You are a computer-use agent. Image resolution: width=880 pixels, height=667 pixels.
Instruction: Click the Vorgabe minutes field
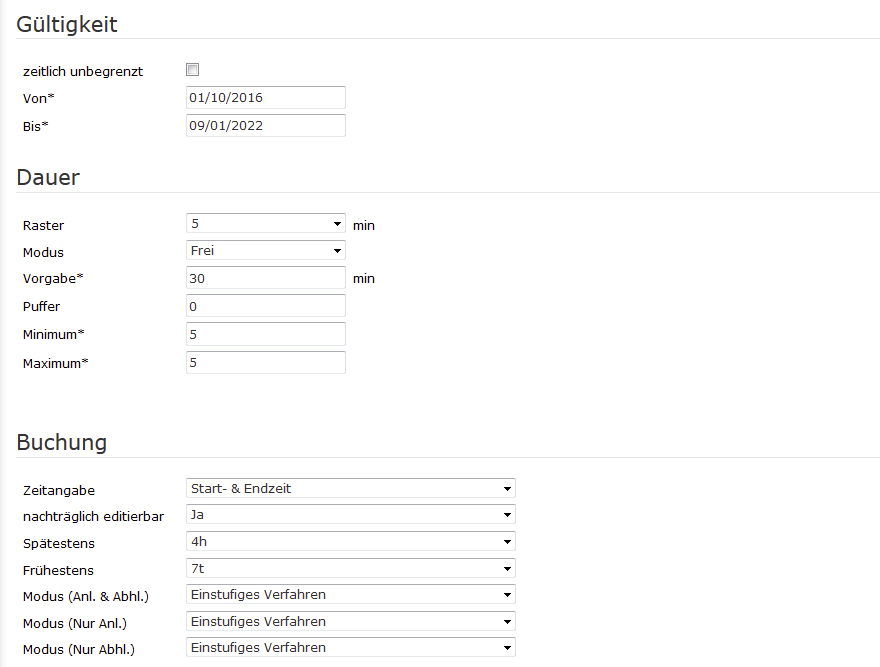(266, 279)
